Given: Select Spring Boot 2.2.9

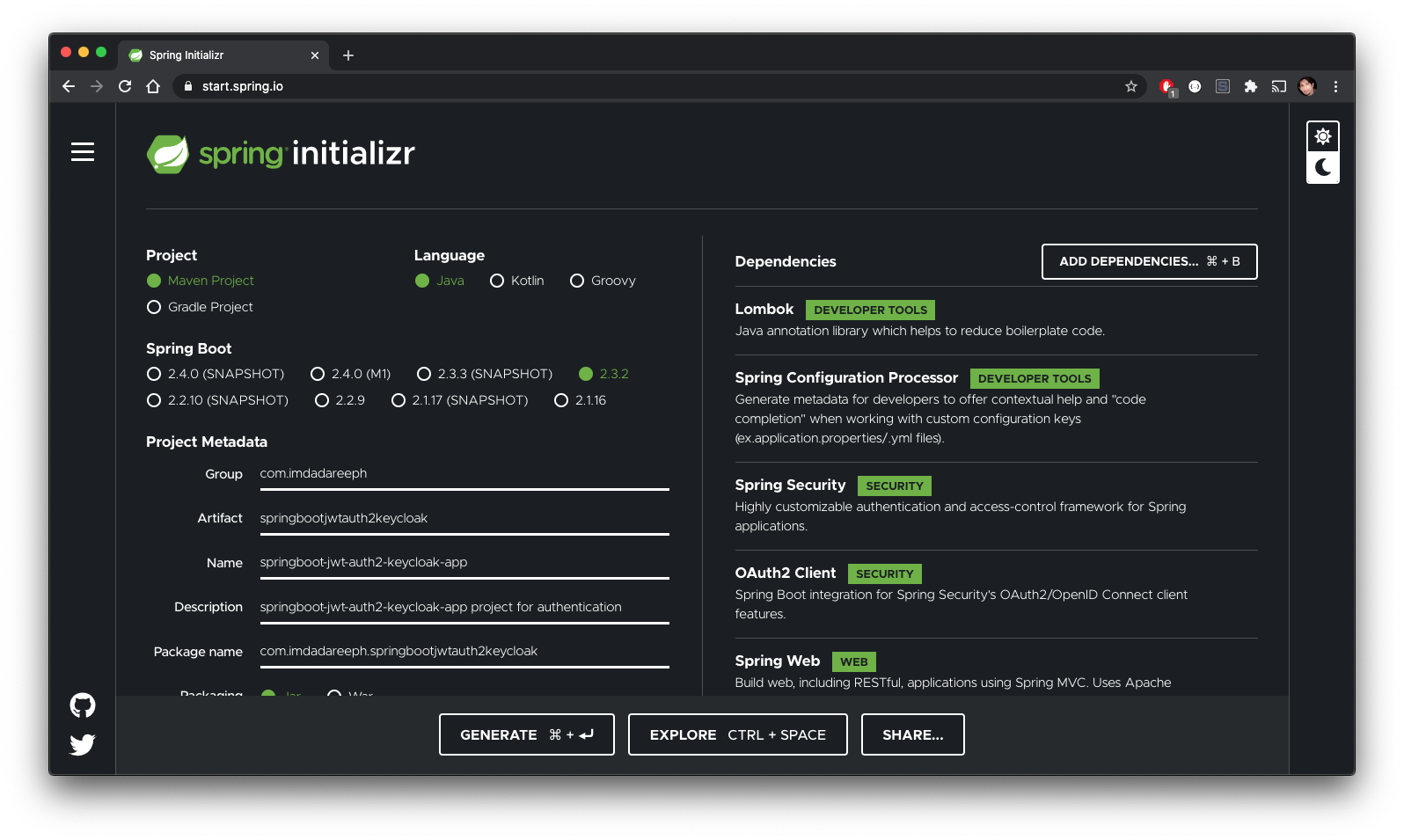Looking at the screenshot, I should (x=340, y=400).
